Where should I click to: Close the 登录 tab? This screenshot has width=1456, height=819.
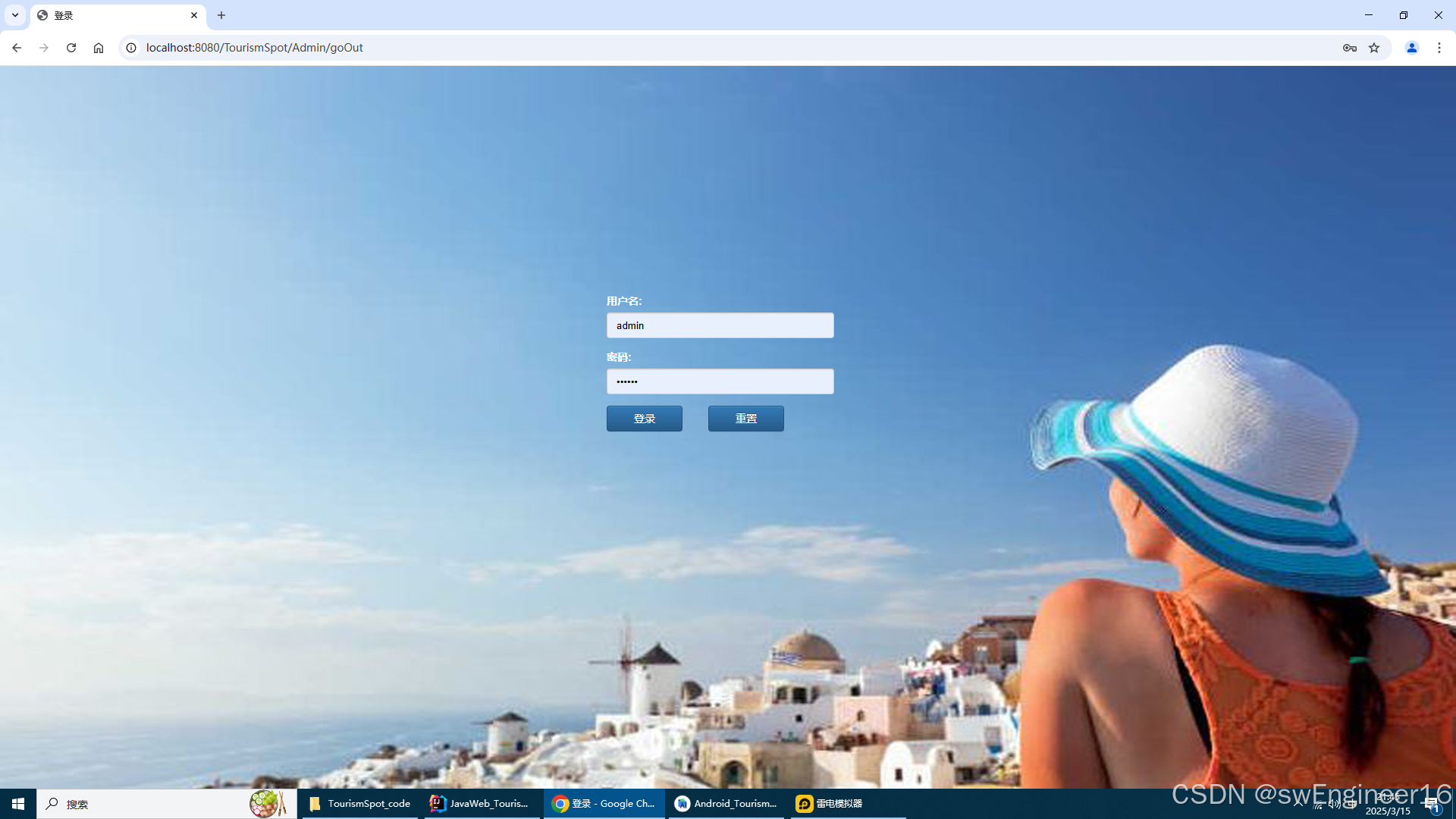(x=194, y=15)
